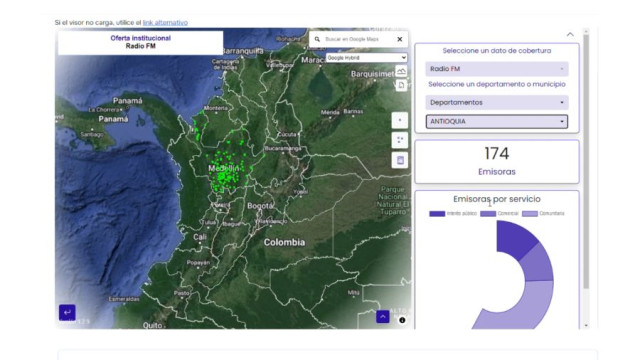Toggle the Comunitaria legend swatch
This screenshot has width=640, height=360.
pos(530,213)
